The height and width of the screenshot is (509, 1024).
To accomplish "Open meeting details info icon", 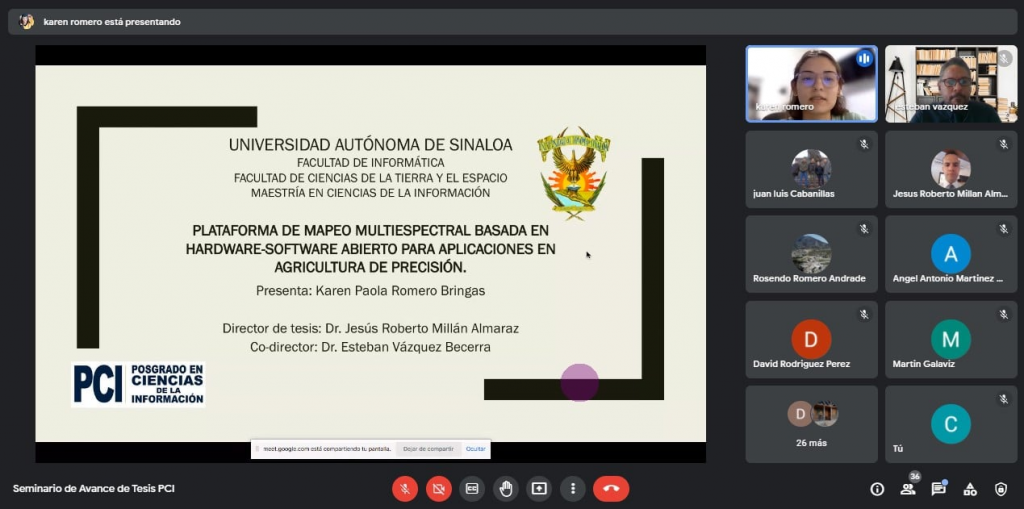I will tap(877, 489).
